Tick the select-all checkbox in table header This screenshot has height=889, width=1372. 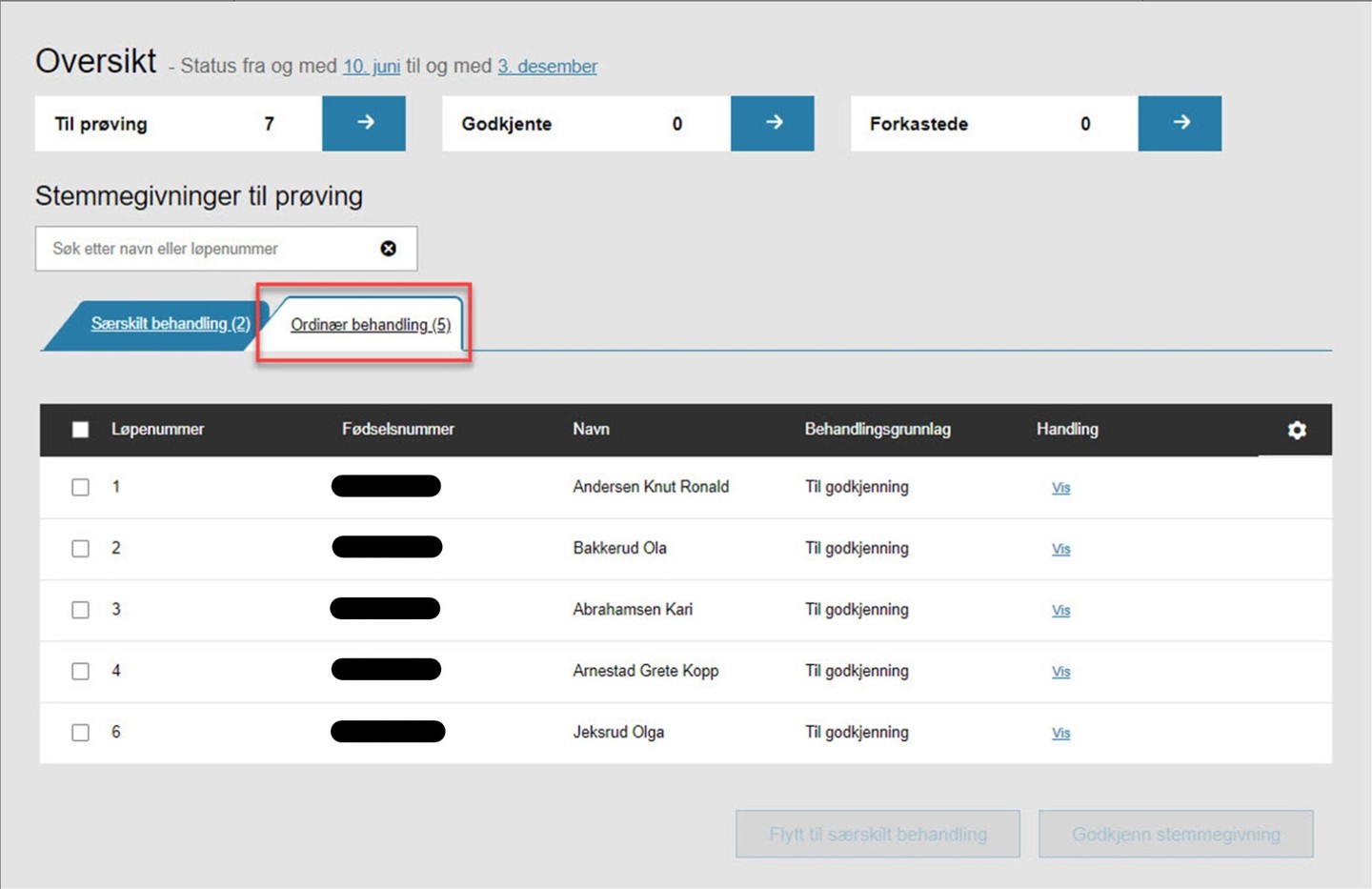(81, 430)
